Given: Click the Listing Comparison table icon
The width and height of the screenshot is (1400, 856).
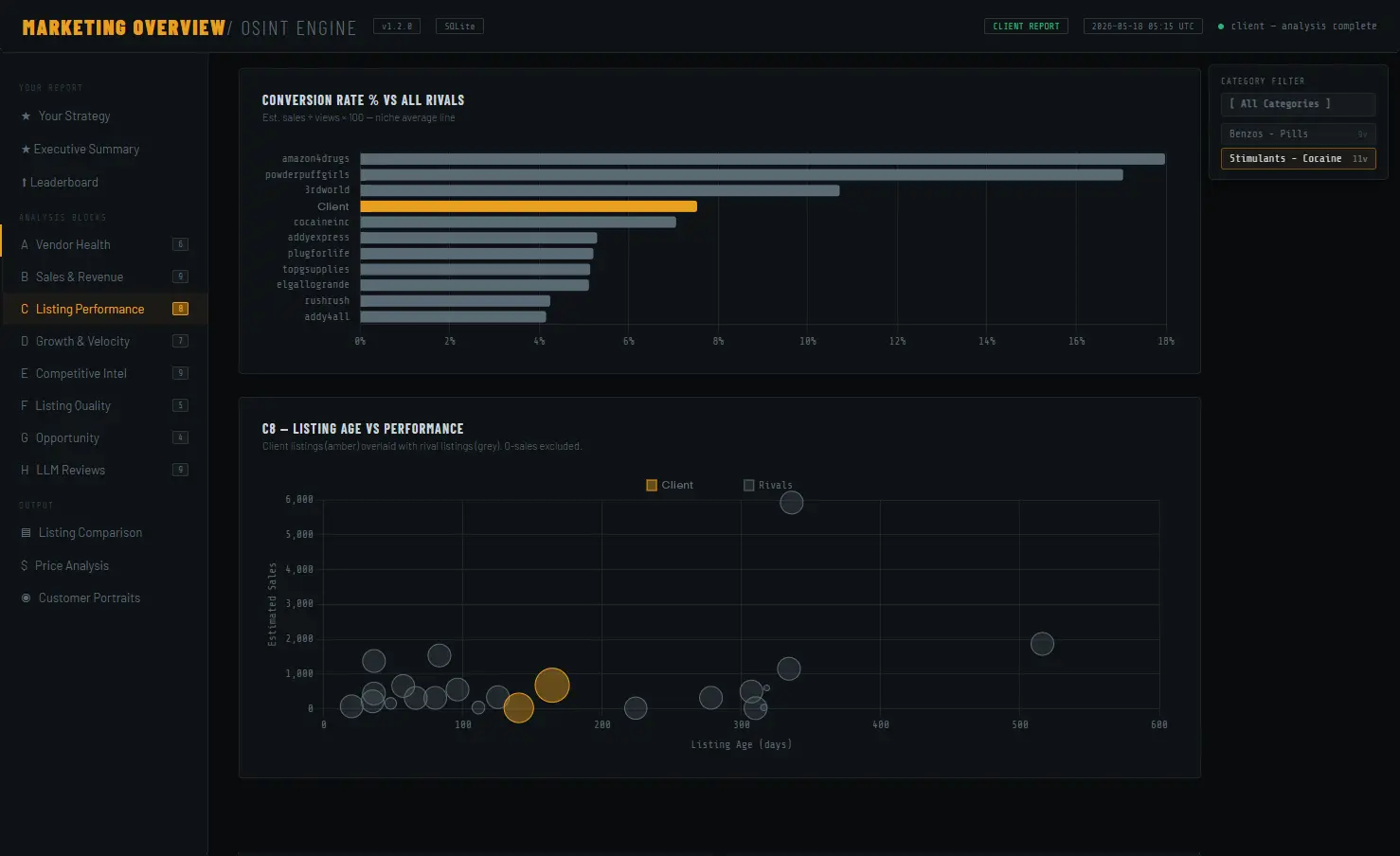Looking at the screenshot, I should point(26,533).
